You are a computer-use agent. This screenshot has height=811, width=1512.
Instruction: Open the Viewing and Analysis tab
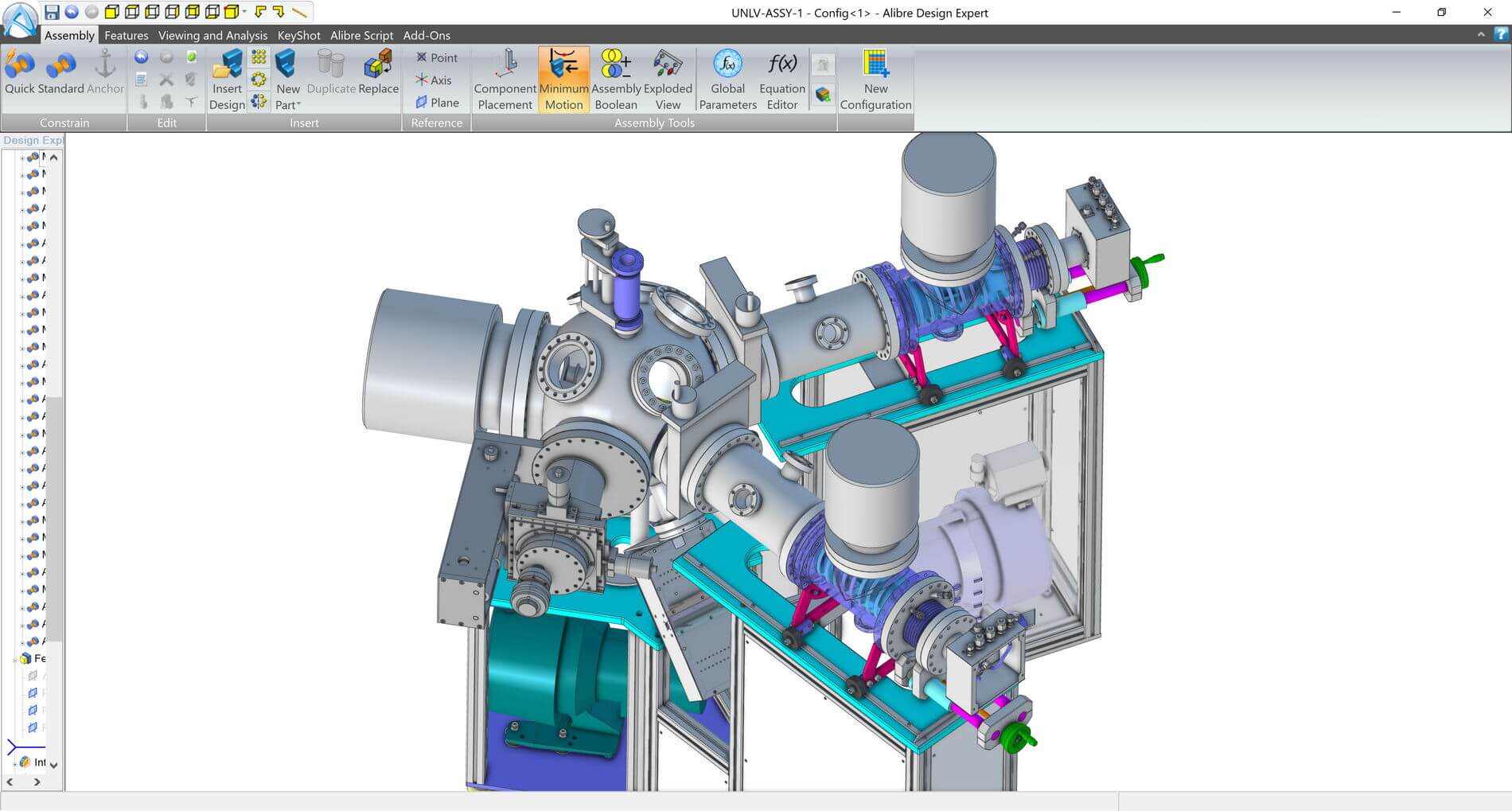(212, 35)
